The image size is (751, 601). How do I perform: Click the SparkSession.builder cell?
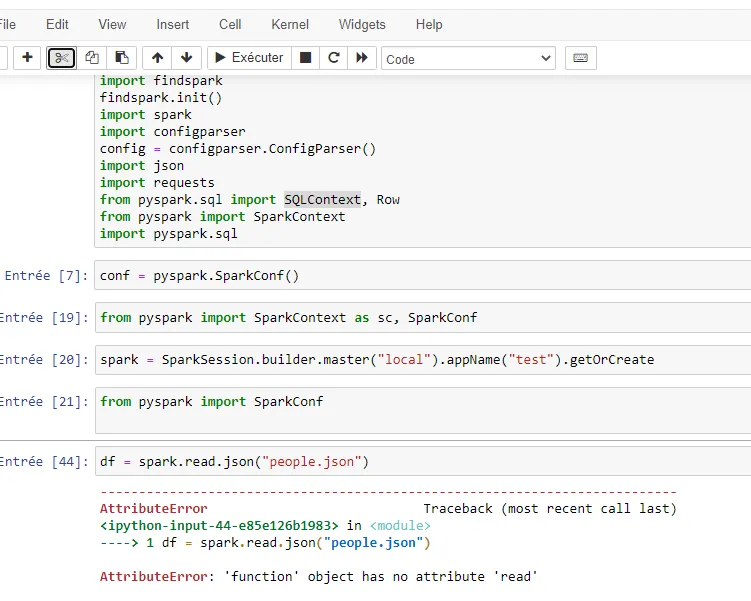click(422, 360)
